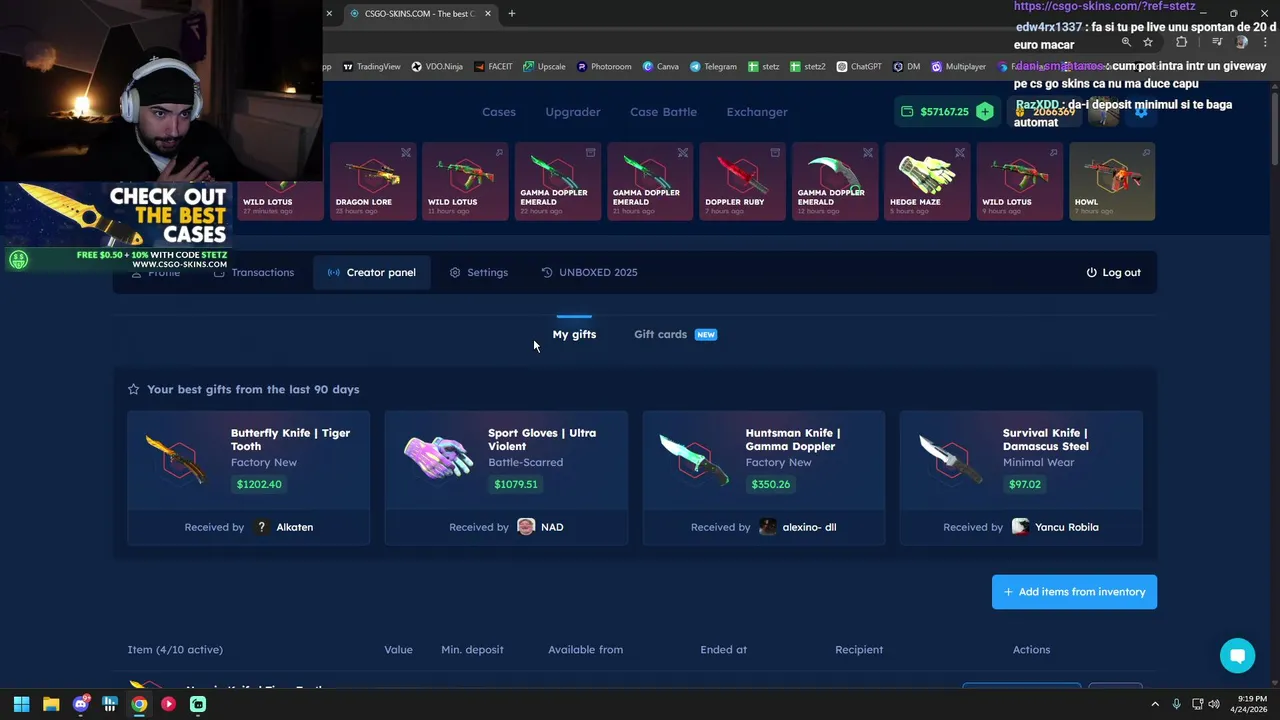Click the Butterfly Knife Tiger Tooth gift card
The width and height of the screenshot is (1280, 720).
(x=248, y=477)
